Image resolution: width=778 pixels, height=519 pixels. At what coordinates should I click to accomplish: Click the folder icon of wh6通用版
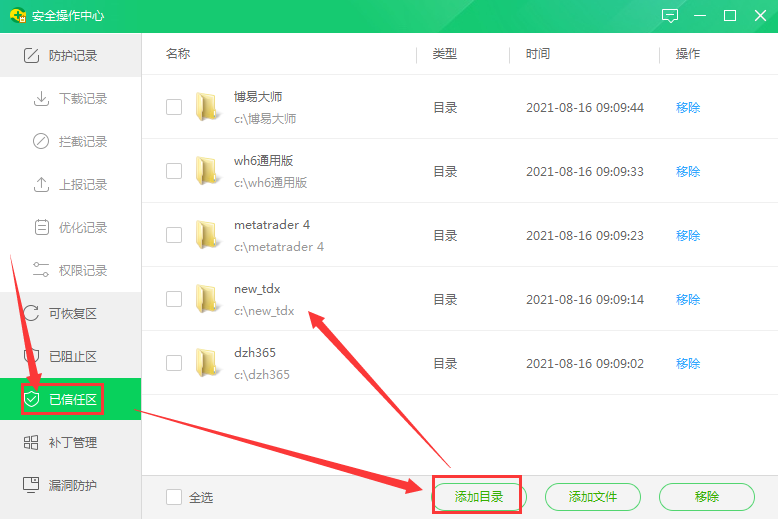click(207, 171)
